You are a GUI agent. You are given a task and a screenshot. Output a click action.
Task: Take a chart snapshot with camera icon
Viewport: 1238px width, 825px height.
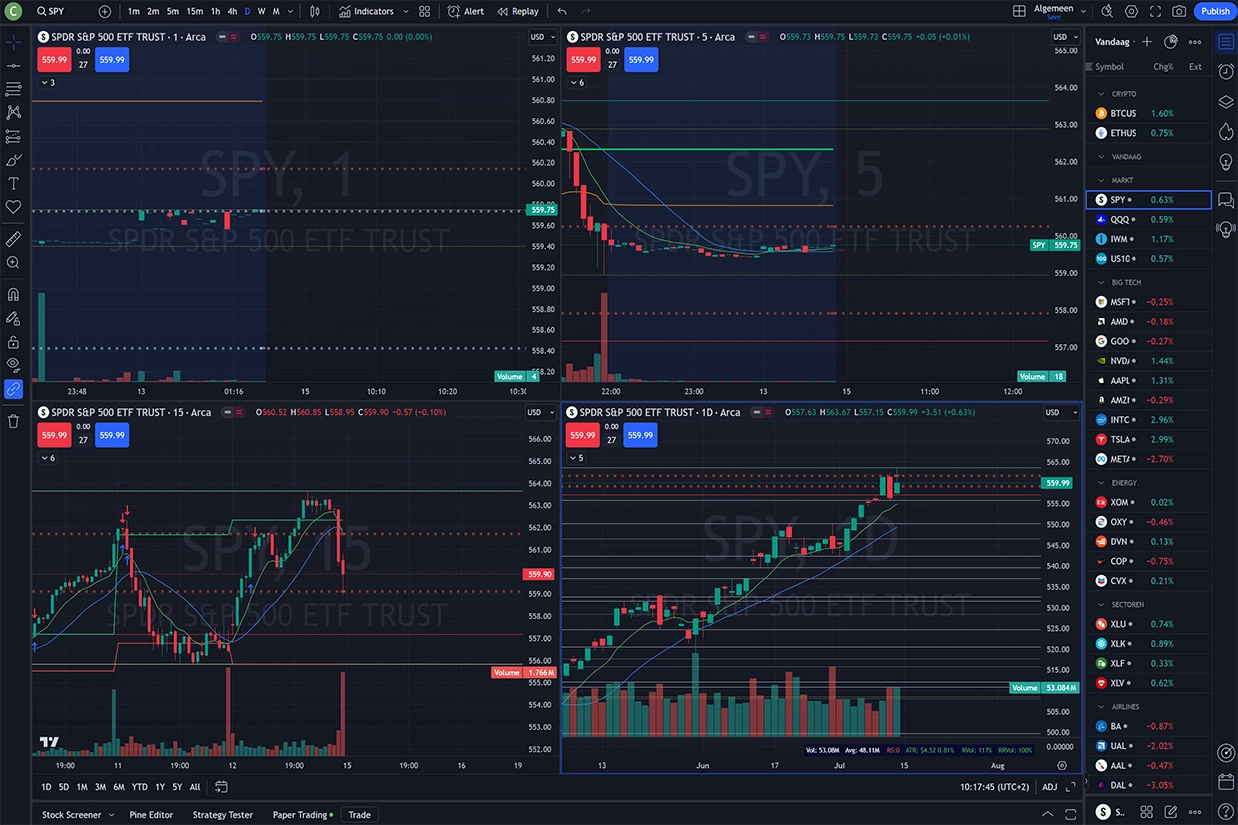pos(1179,11)
